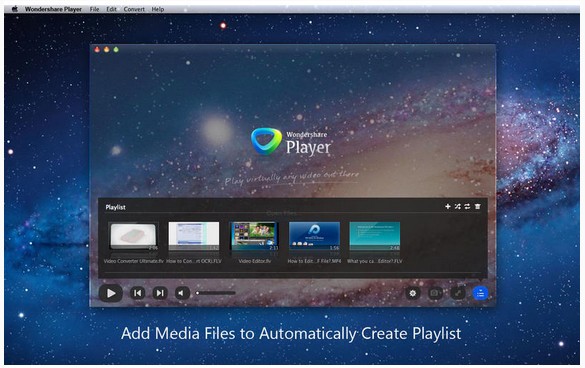Click the Video Converter Ultimate.flv name label
585x368 pixels.
click(x=134, y=261)
